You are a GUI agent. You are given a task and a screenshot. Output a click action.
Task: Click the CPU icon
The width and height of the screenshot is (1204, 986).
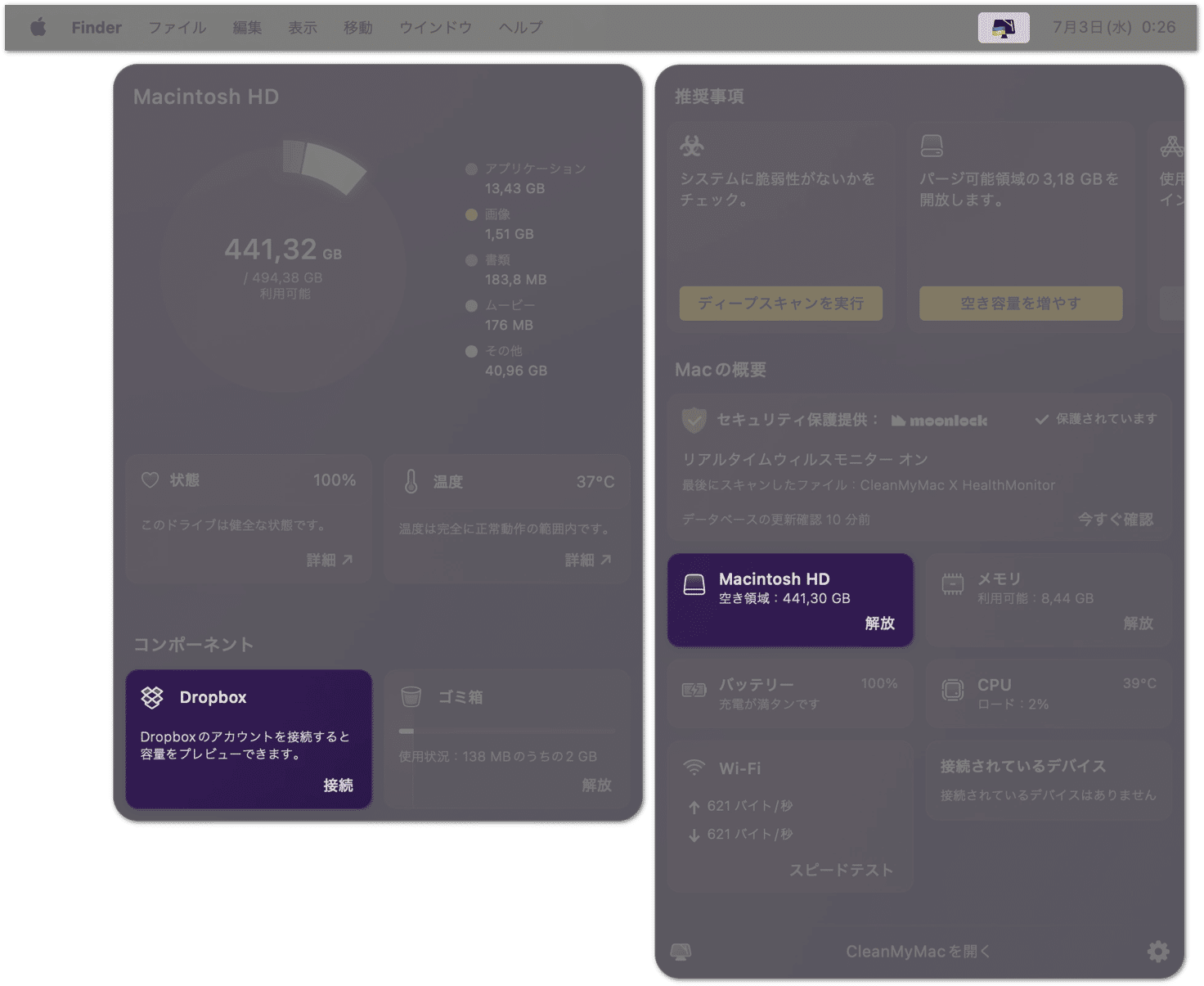(953, 690)
